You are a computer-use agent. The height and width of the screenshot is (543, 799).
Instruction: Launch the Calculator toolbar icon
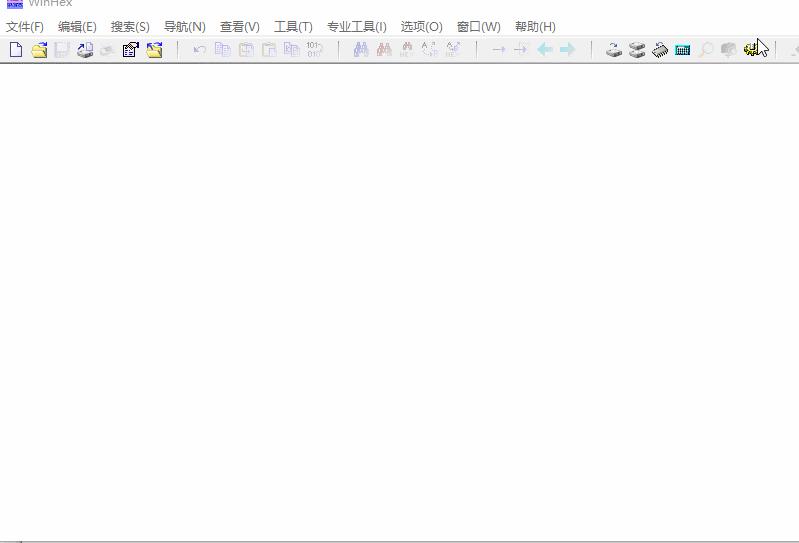coord(683,49)
